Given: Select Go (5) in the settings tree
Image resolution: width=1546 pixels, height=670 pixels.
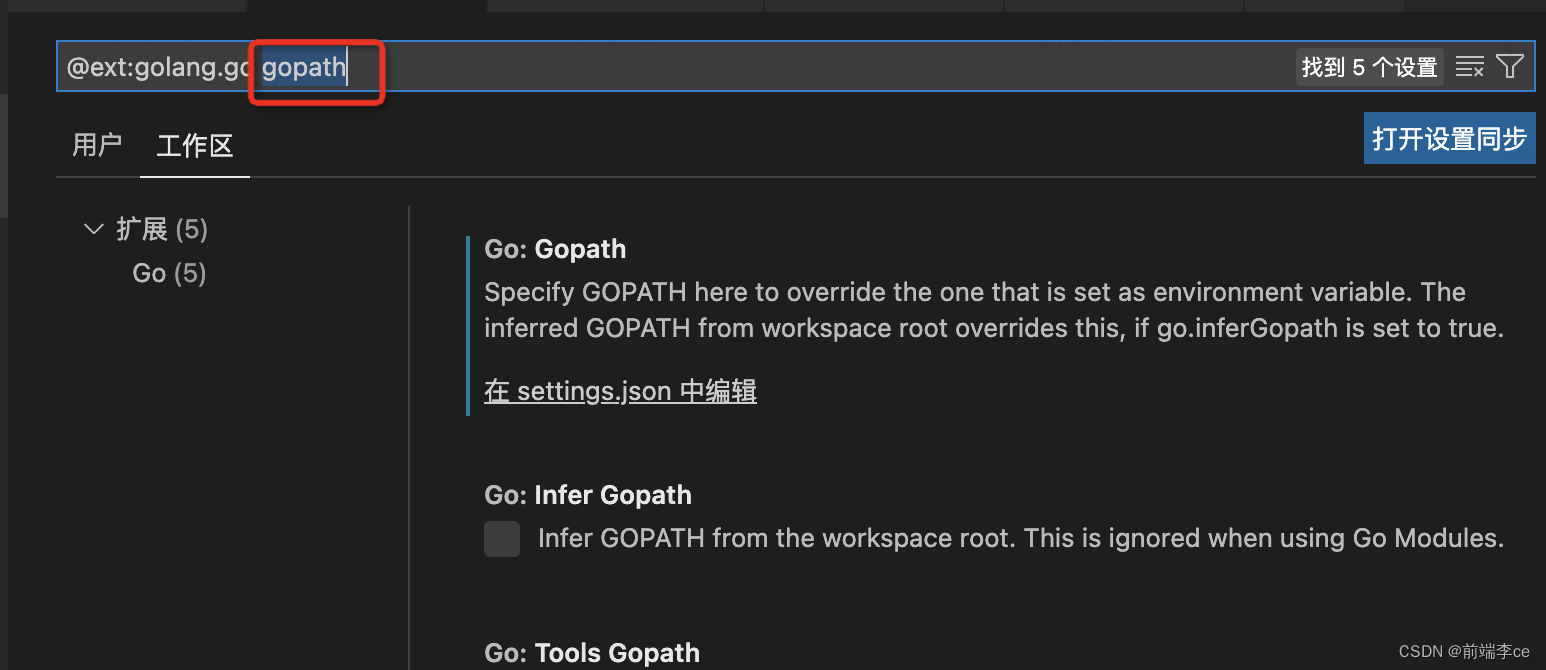Looking at the screenshot, I should click(x=168, y=272).
